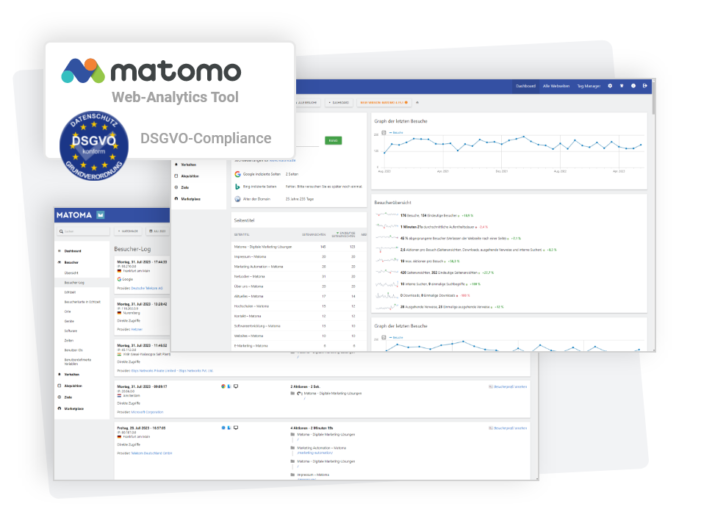Open Geräte in the sidebar
Screen dimensions: 701x523
point(69,321)
